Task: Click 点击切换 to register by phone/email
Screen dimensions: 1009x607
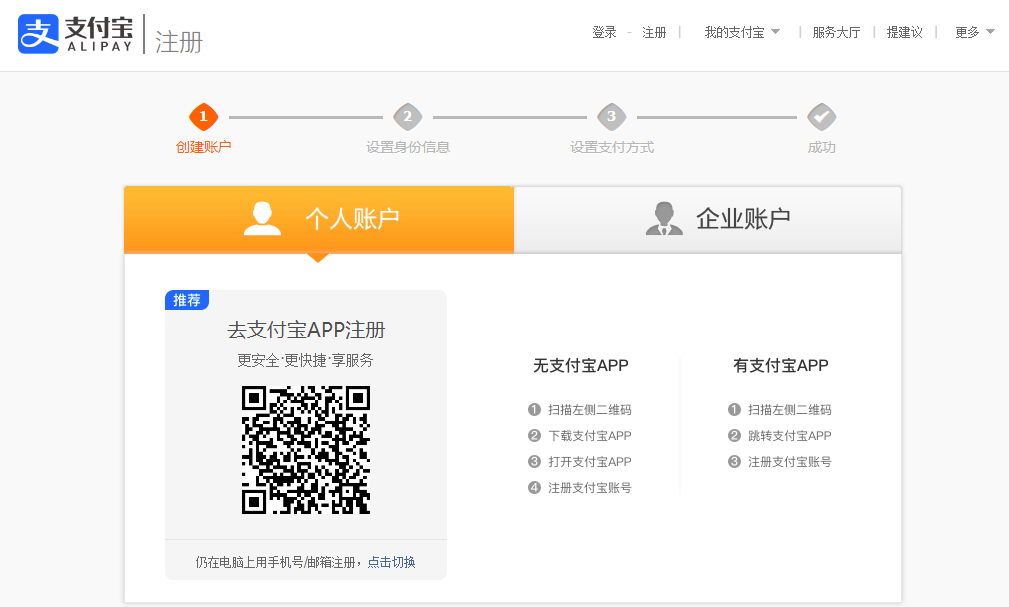Action: [x=391, y=562]
